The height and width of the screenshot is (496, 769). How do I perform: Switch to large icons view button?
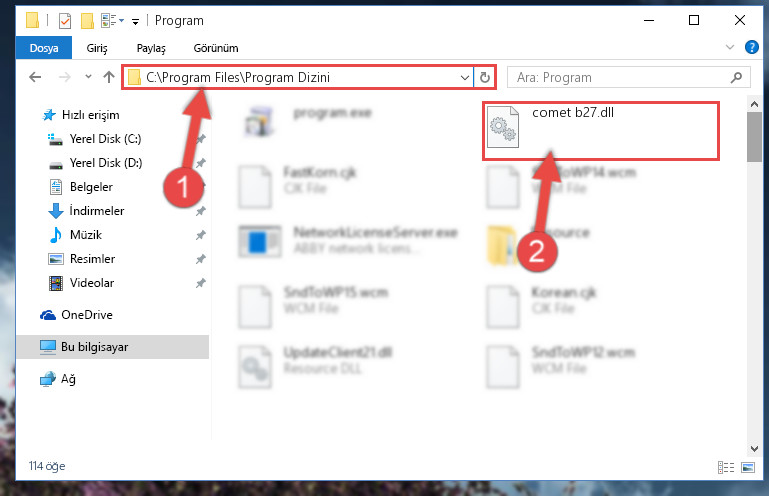748,467
